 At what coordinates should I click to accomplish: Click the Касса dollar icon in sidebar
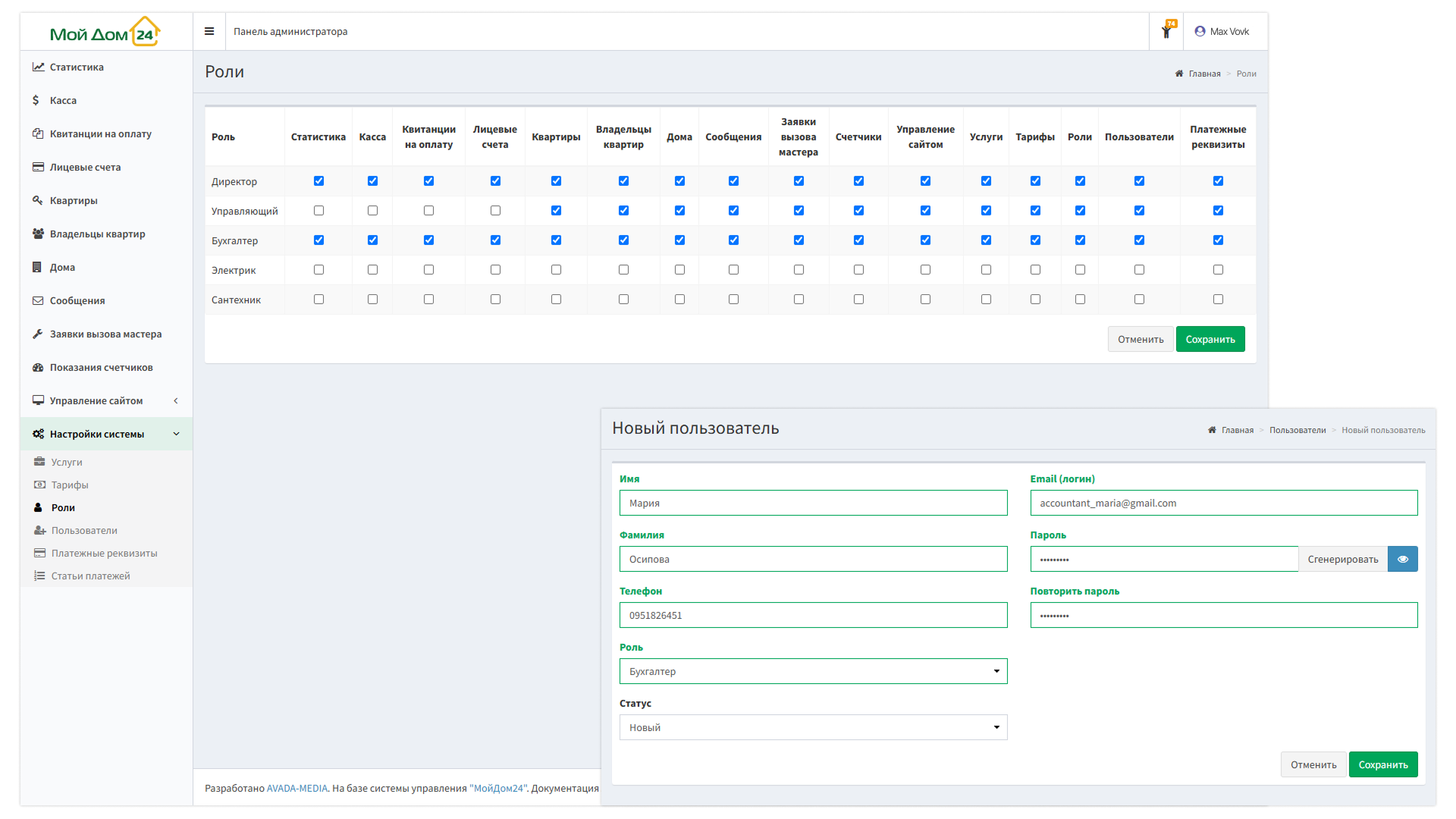[36, 100]
